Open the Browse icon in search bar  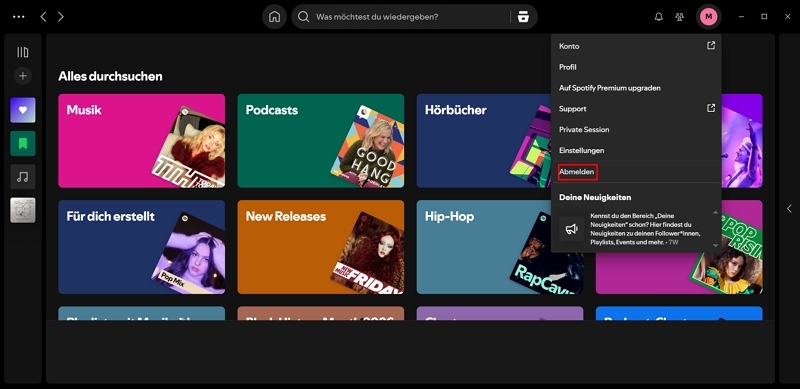[523, 17]
